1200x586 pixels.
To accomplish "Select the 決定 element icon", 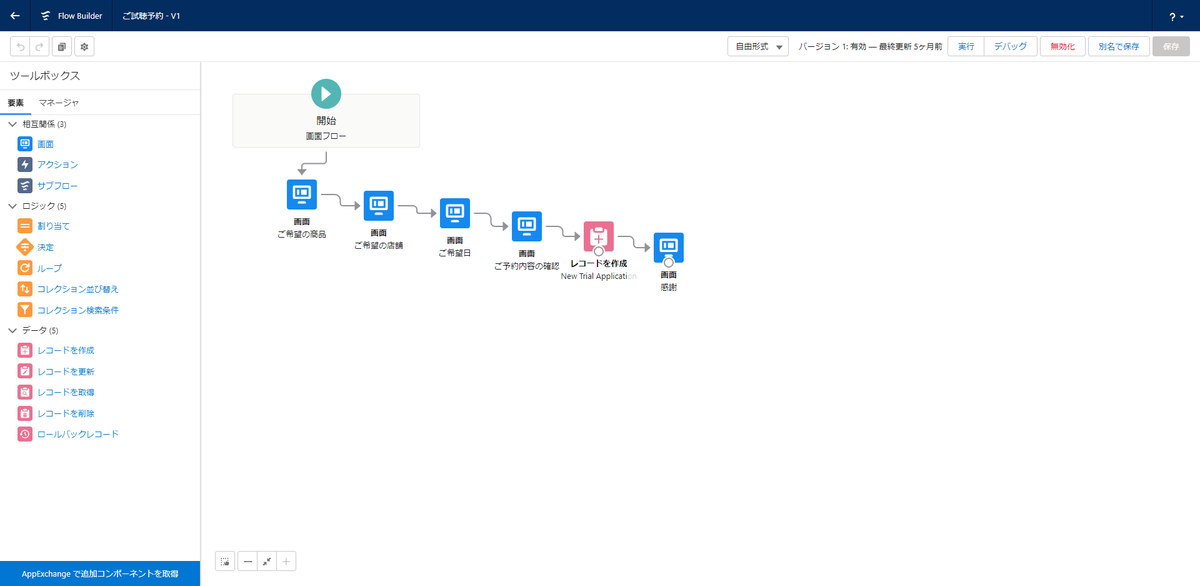I will [25, 247].
